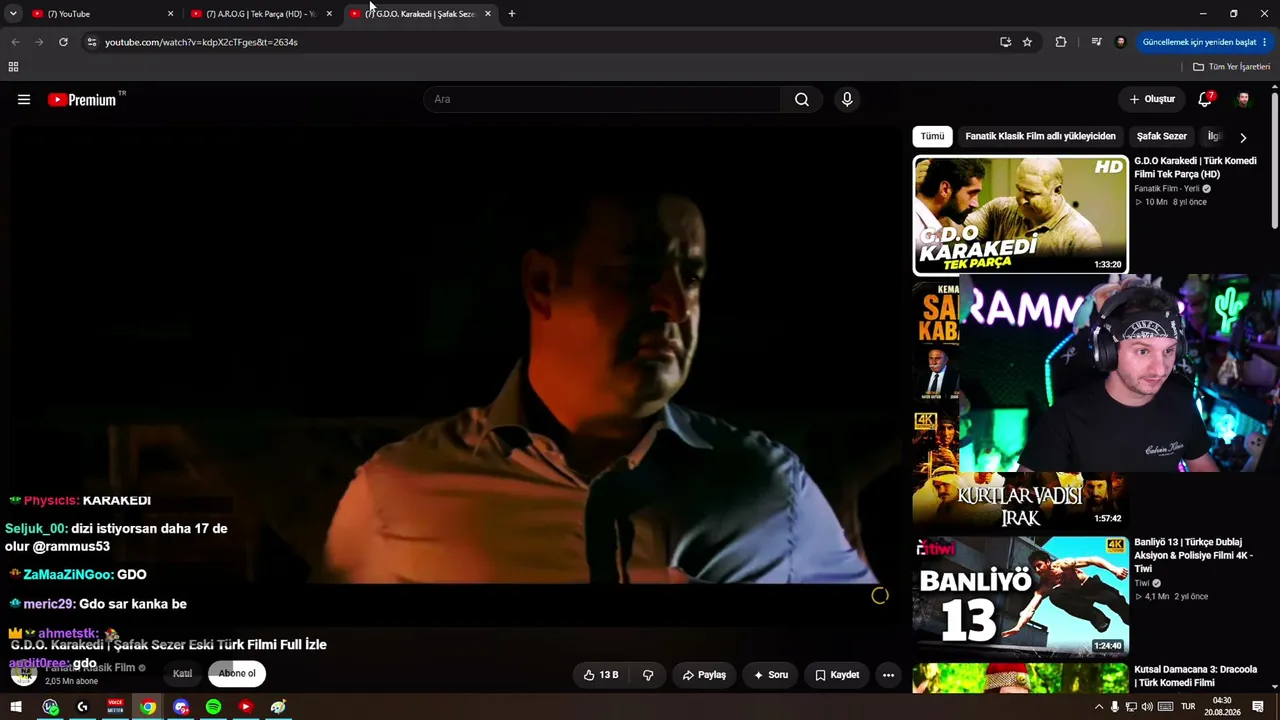Viewport: 1280px width, 720px height.
Task: Open the YouTube guide hamburger menu
Action: (x=24, y=99)
